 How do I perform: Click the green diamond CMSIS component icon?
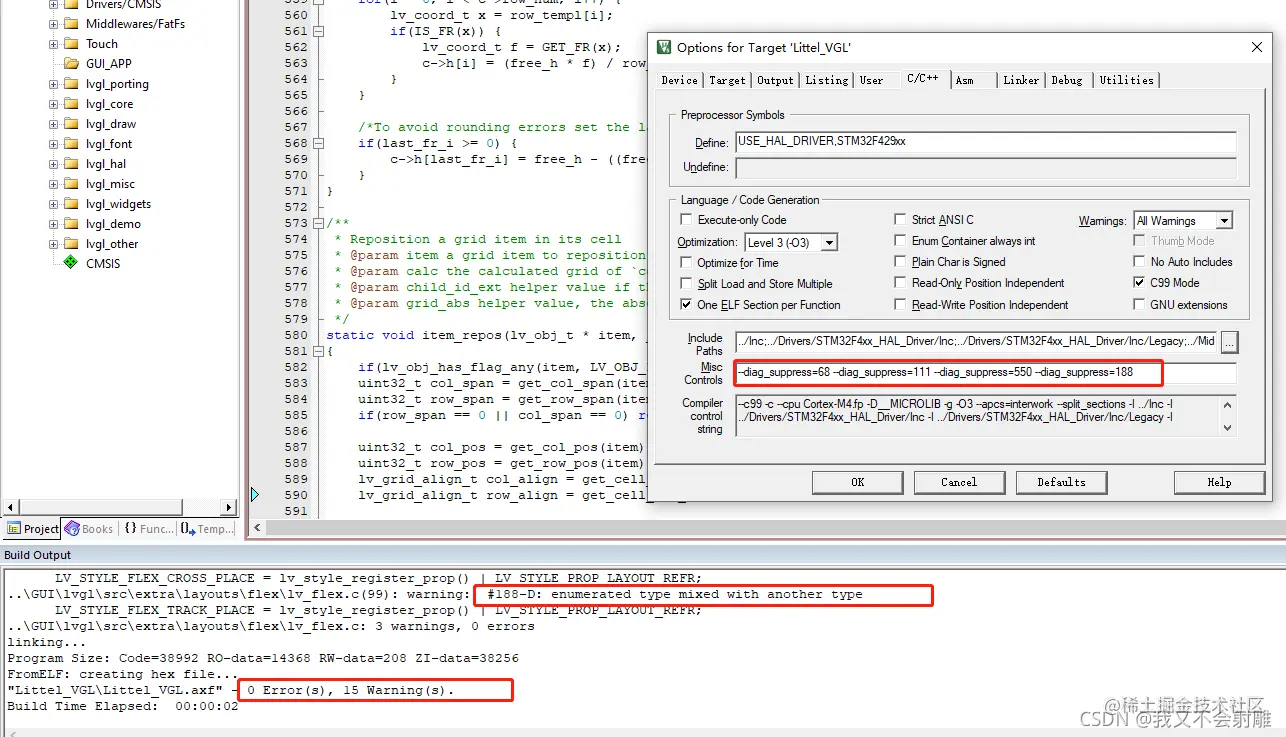71,263
